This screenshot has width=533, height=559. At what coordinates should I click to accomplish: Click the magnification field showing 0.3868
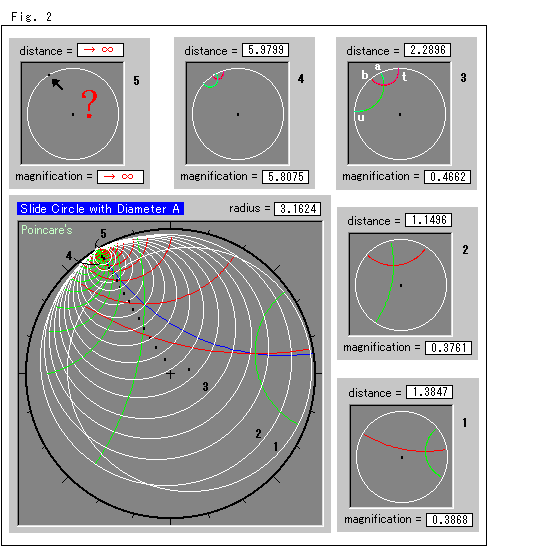[450, 520]
